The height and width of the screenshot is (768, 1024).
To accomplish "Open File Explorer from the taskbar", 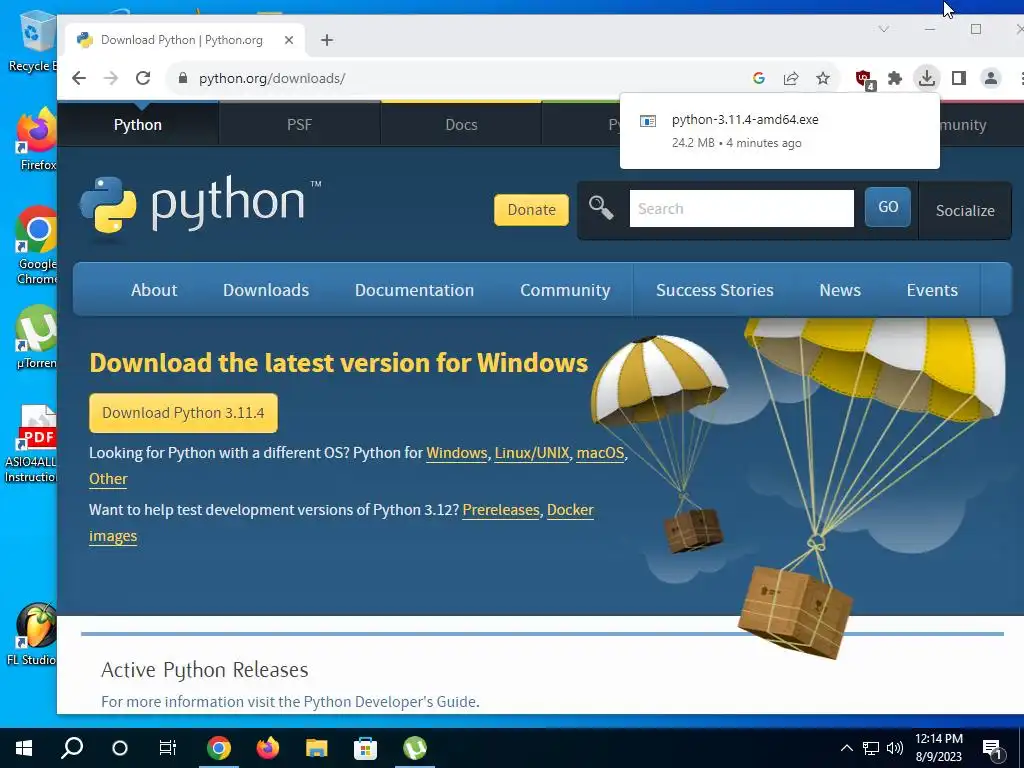I will pyautogui.click(x=317, y=748).
